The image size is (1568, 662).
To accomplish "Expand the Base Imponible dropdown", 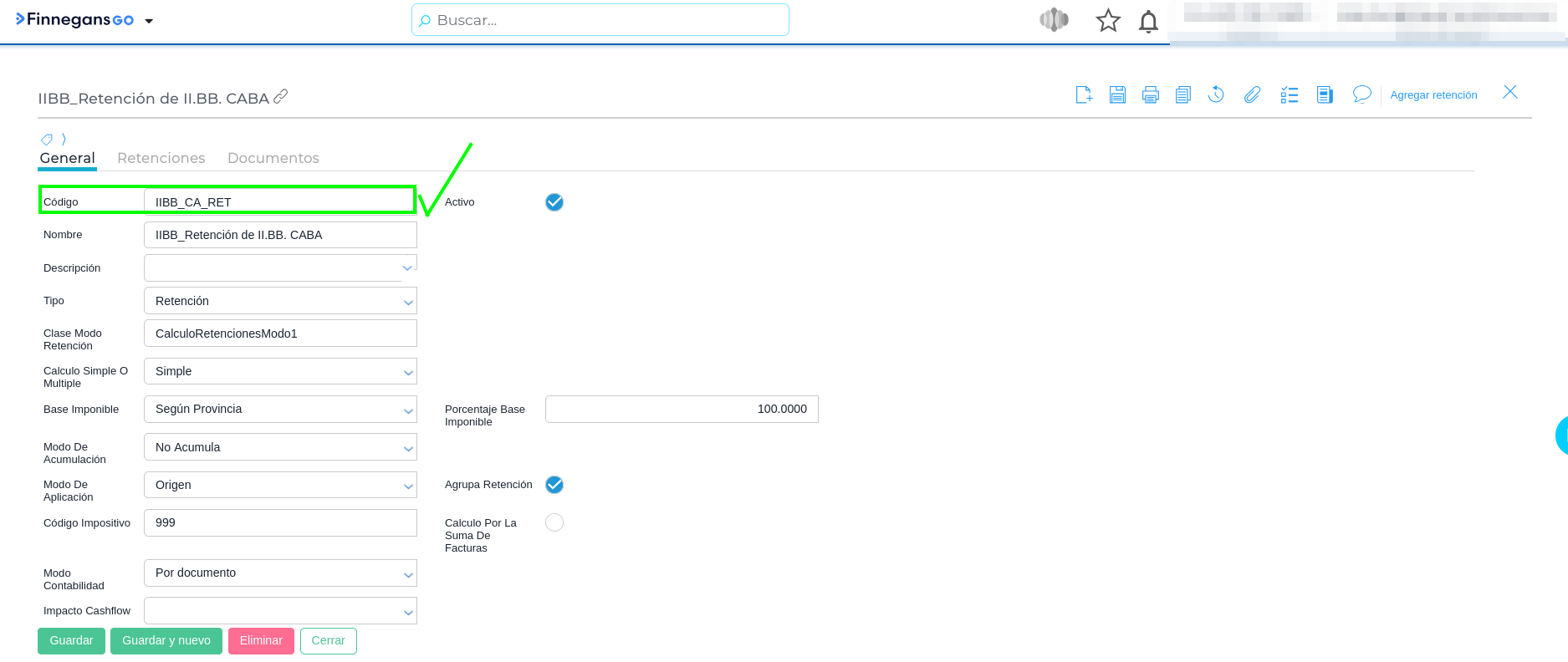I will coord(280,410).
